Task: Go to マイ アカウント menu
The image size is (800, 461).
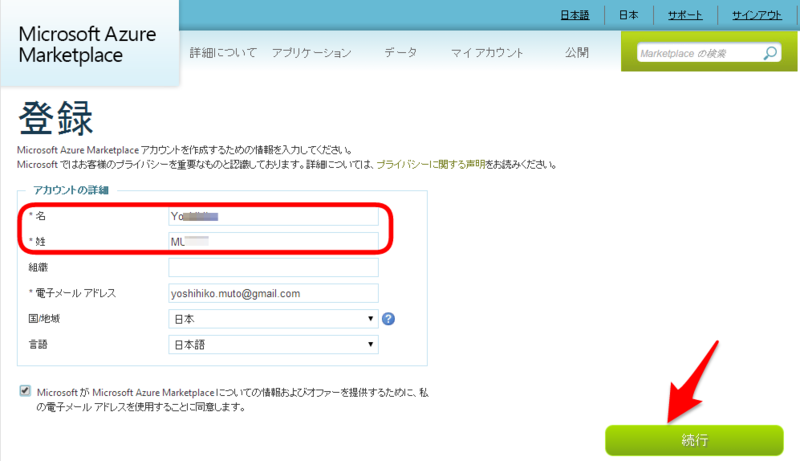Action: point(487,53)
